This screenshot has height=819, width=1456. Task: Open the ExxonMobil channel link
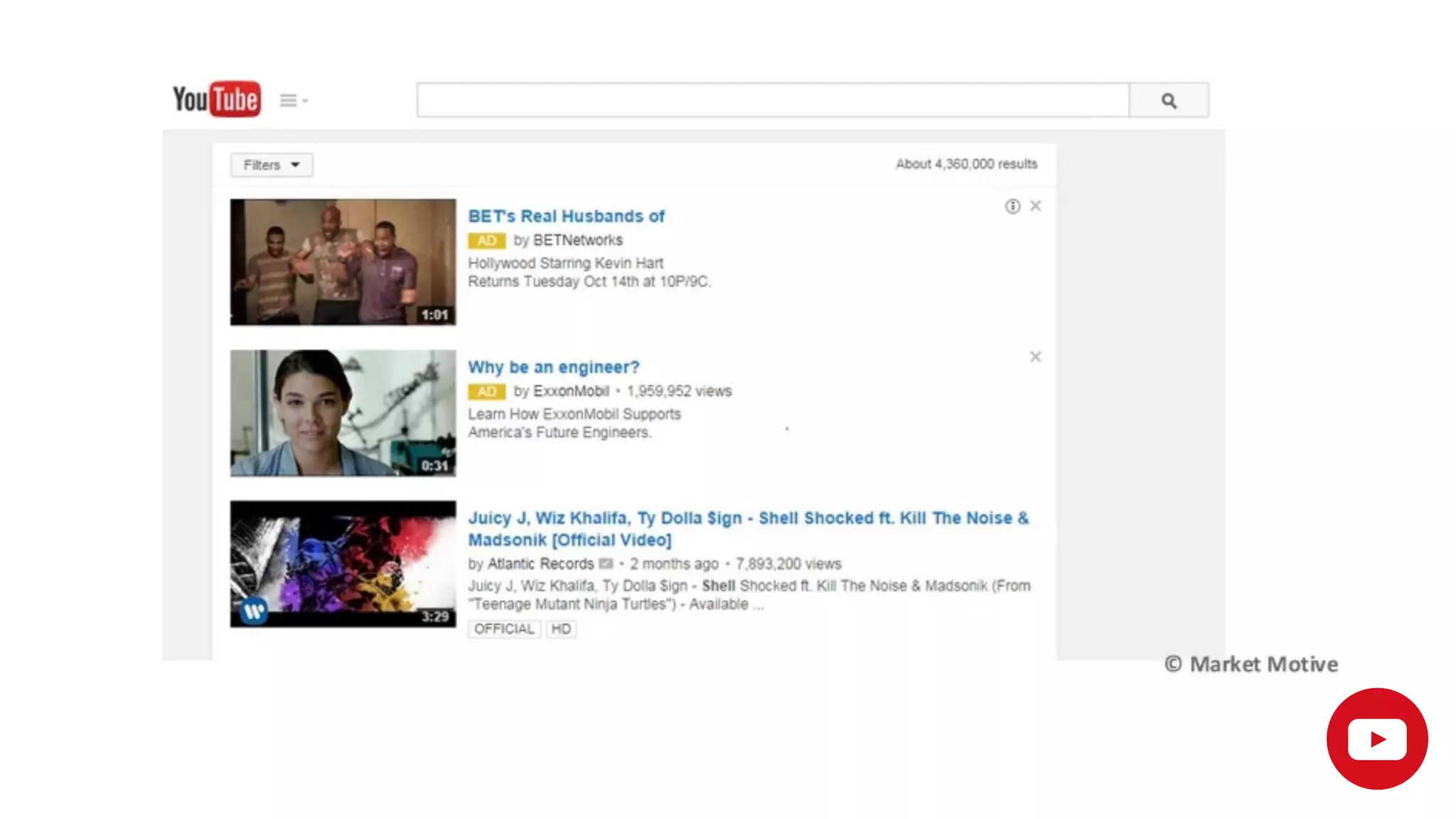pyautogui.click(x=571, y=391)
